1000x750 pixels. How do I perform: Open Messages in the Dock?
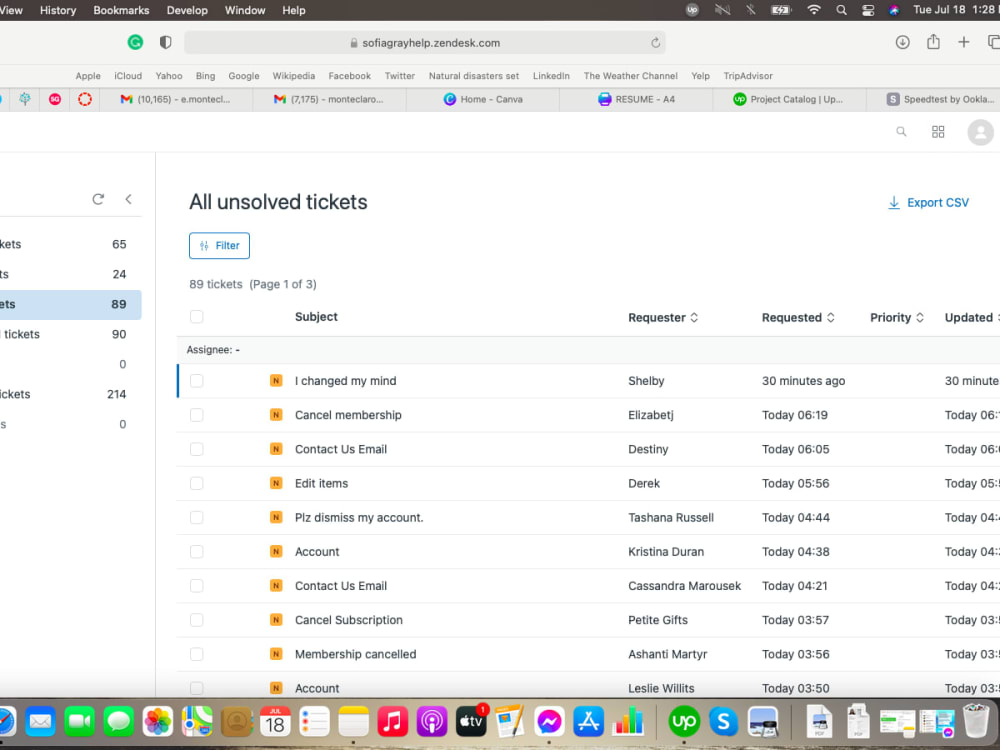click(x=119, y=721)
